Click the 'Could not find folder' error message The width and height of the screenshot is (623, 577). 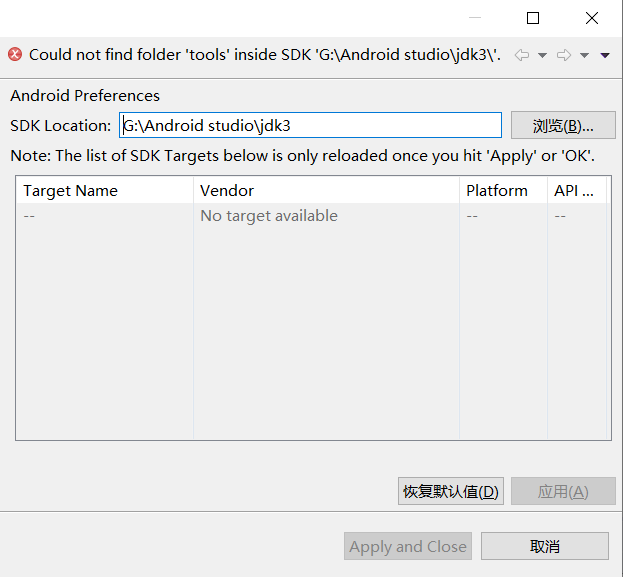point(265,55)
